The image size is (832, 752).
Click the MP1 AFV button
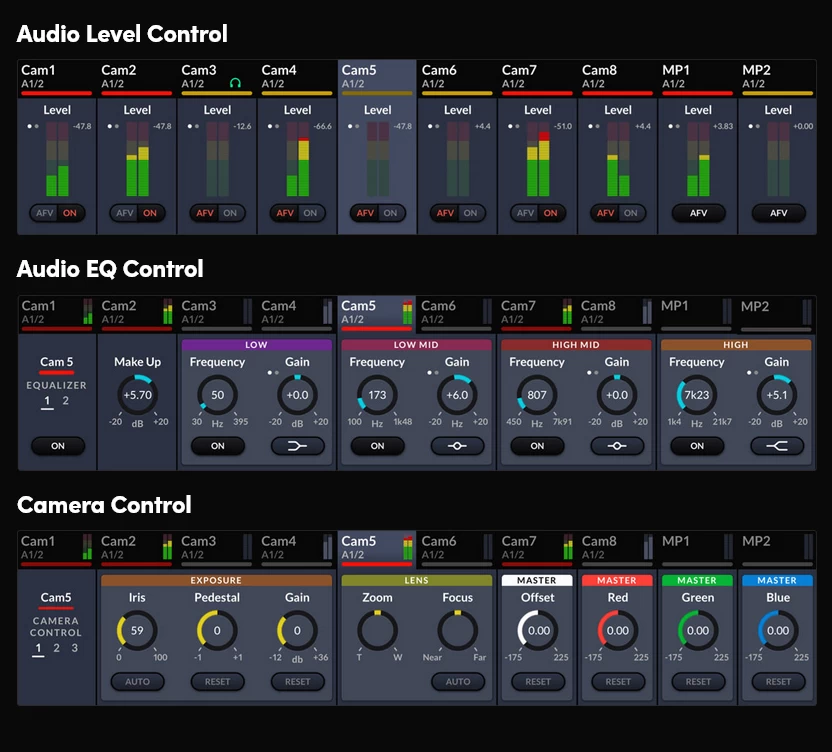(x=698, y=213)
